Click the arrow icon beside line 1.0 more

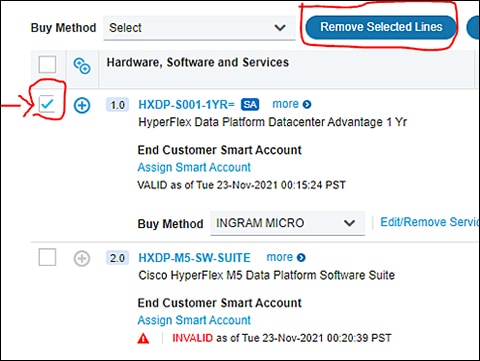[x=307, y=105]
